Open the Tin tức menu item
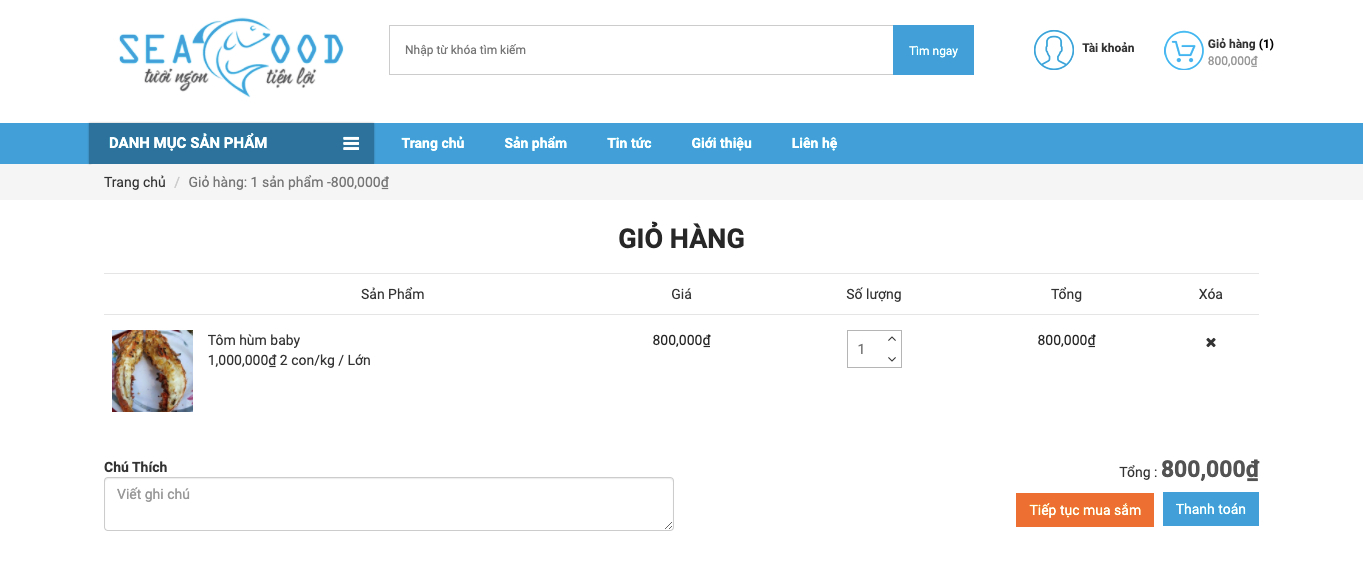1363x576 pixels. (x=629, y=143)
